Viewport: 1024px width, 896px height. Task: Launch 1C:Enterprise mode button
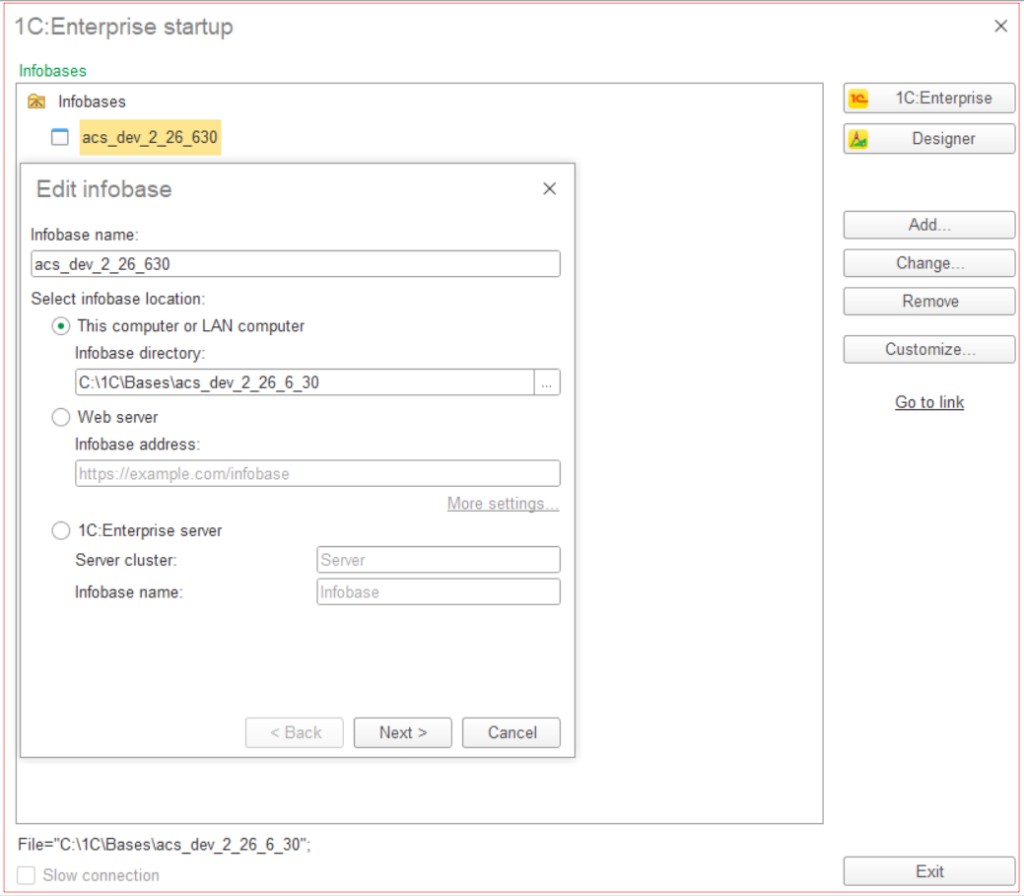[929, 99]
